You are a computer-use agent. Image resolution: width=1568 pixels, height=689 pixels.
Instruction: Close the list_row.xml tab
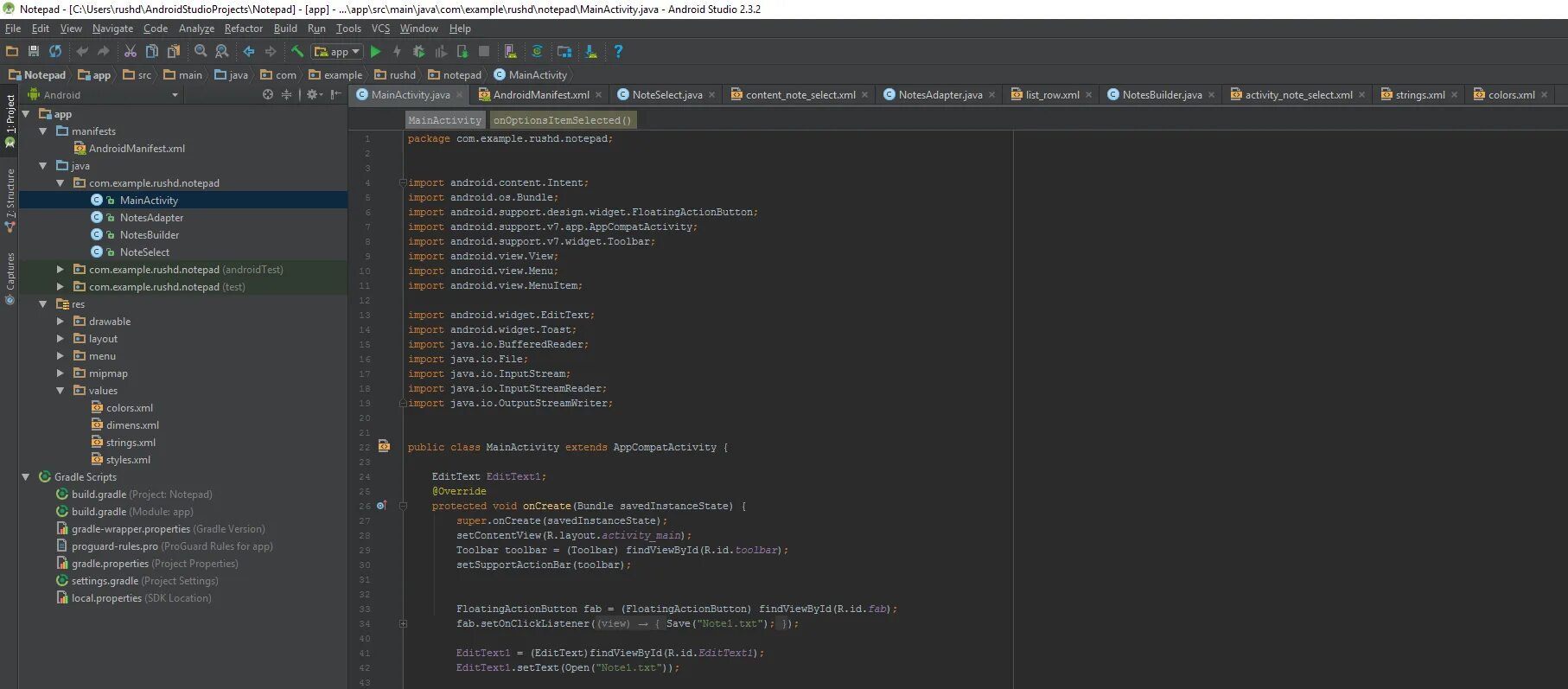(1089, 95)
